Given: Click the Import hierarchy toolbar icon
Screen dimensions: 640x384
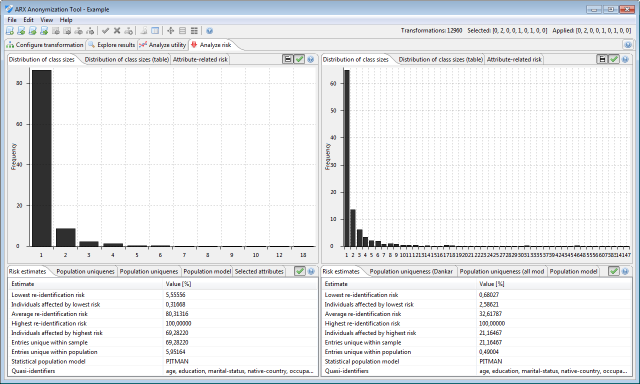Looking at the screenshot, I should click(79, 31).
